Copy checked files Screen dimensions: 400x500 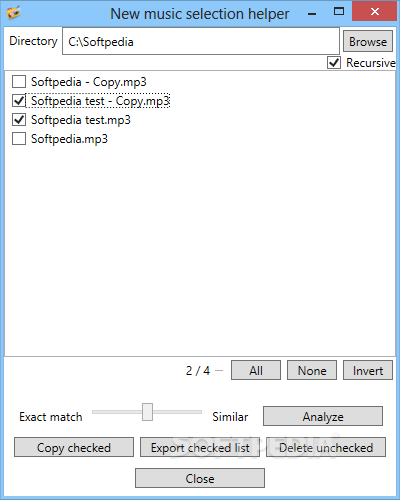click(74, 447)
